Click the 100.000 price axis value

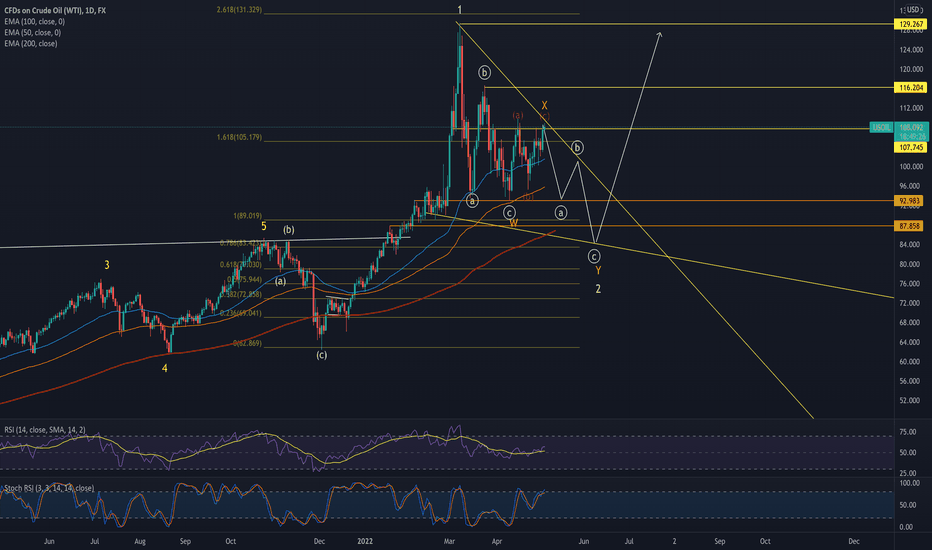[x=911, y=166]
